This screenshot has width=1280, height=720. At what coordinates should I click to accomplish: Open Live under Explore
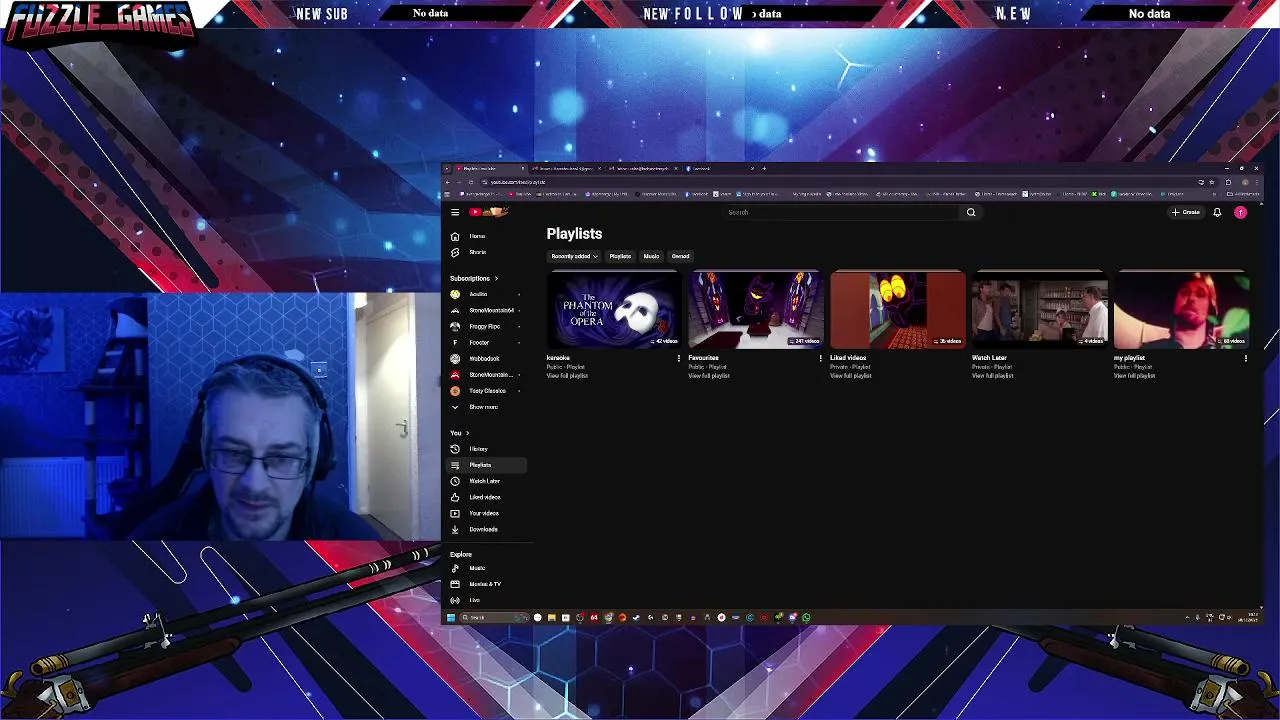[485, 600]
